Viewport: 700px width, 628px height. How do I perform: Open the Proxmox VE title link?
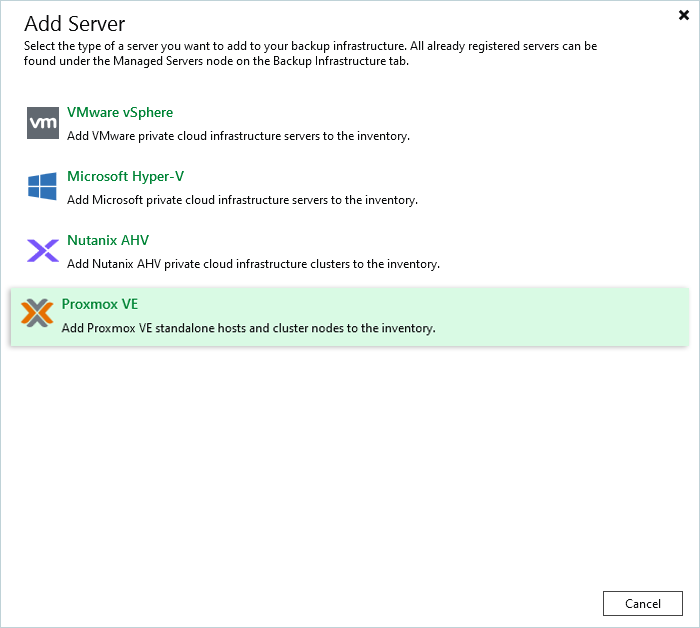click(99, 304)
